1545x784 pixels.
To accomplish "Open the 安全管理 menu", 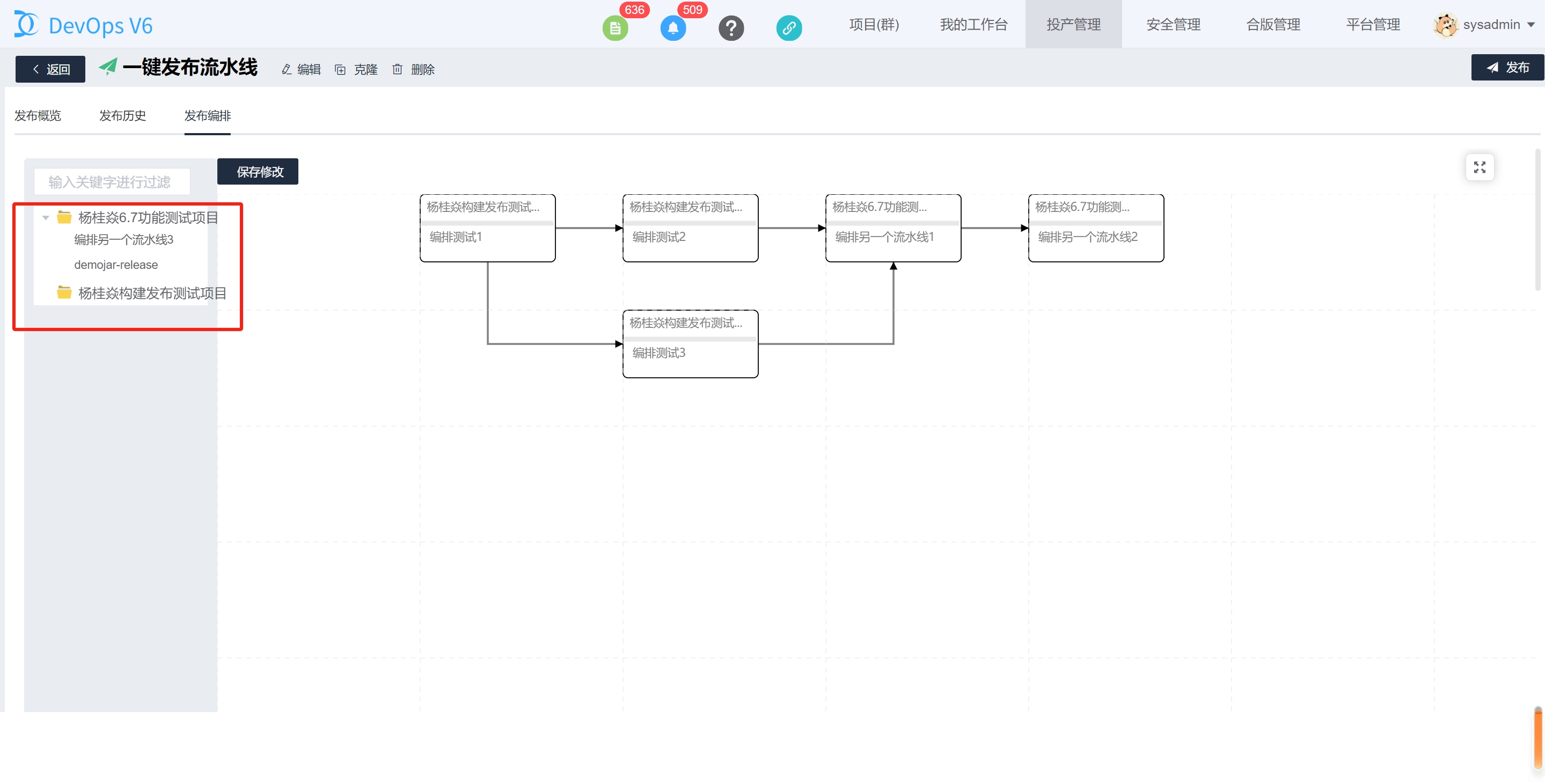I will click(1173, 25).
